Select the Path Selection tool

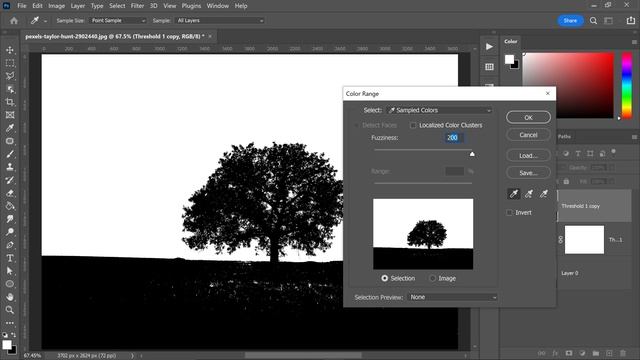tap(10, 271)
